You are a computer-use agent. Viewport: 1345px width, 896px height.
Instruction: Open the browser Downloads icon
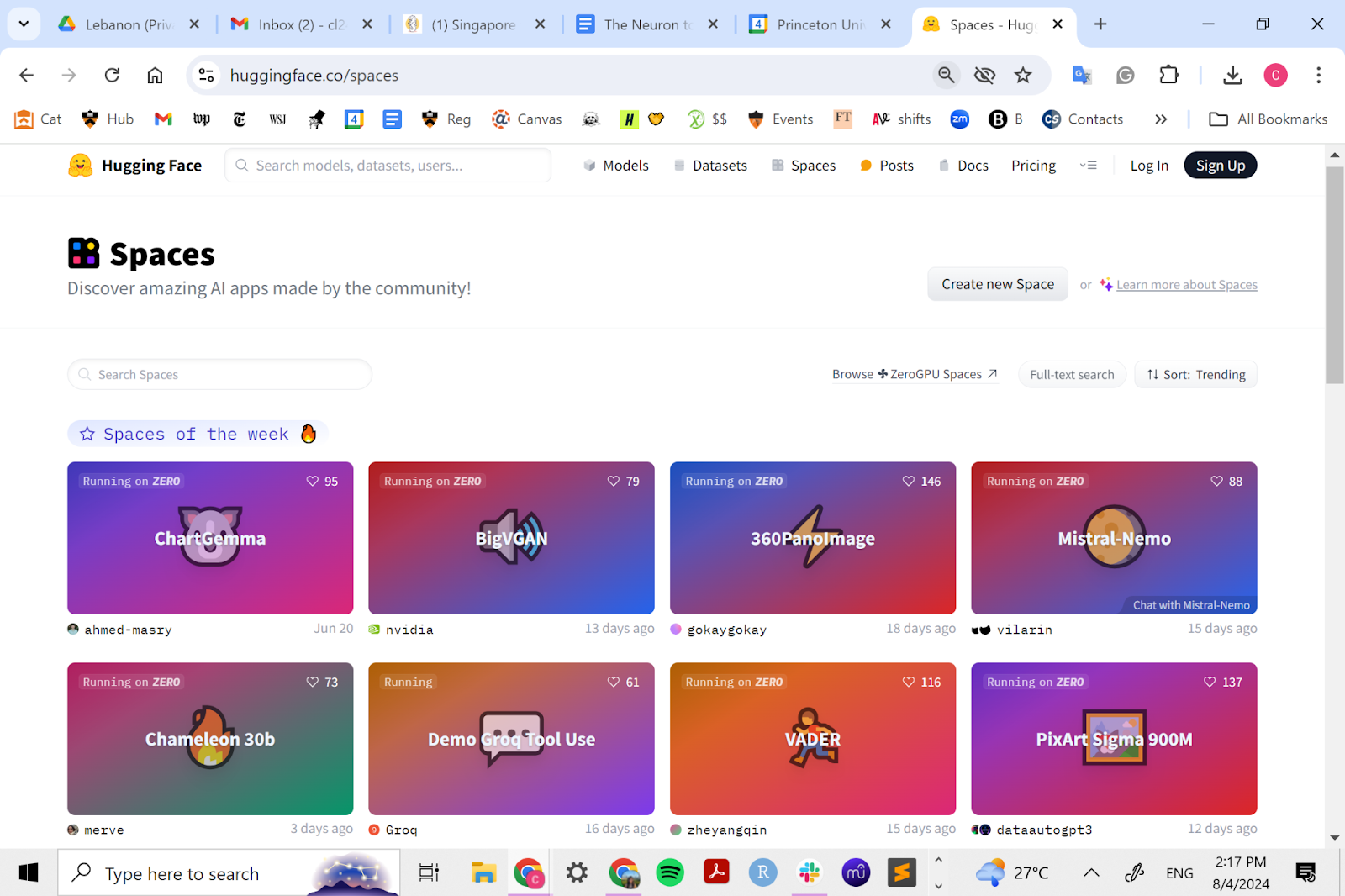(1232, 76)
